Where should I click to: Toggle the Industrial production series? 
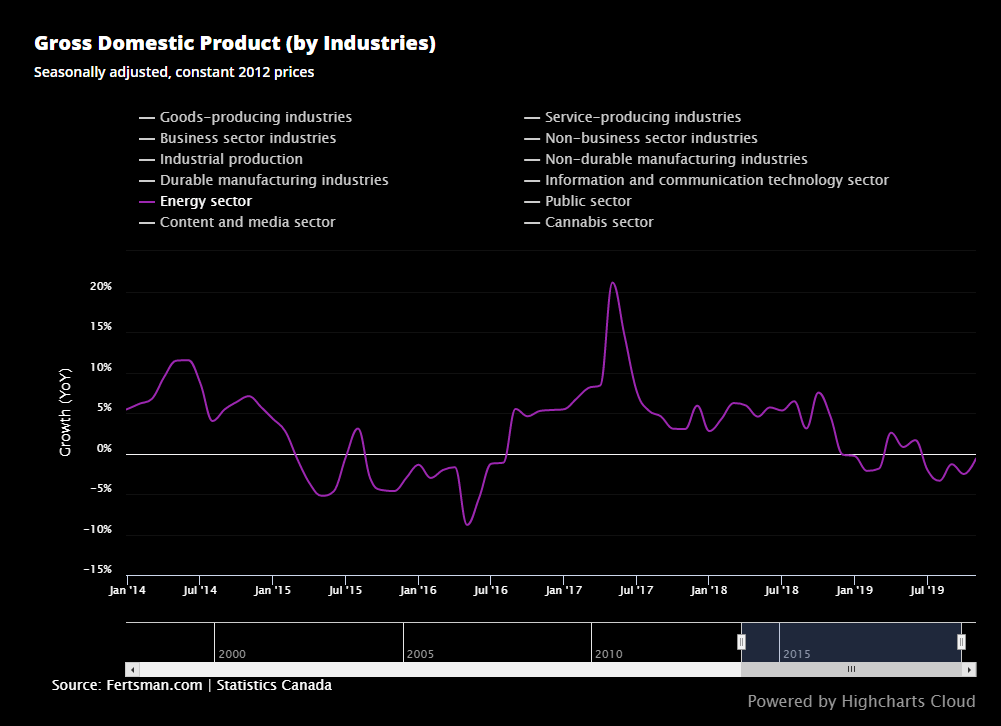[x=232, y=159]
